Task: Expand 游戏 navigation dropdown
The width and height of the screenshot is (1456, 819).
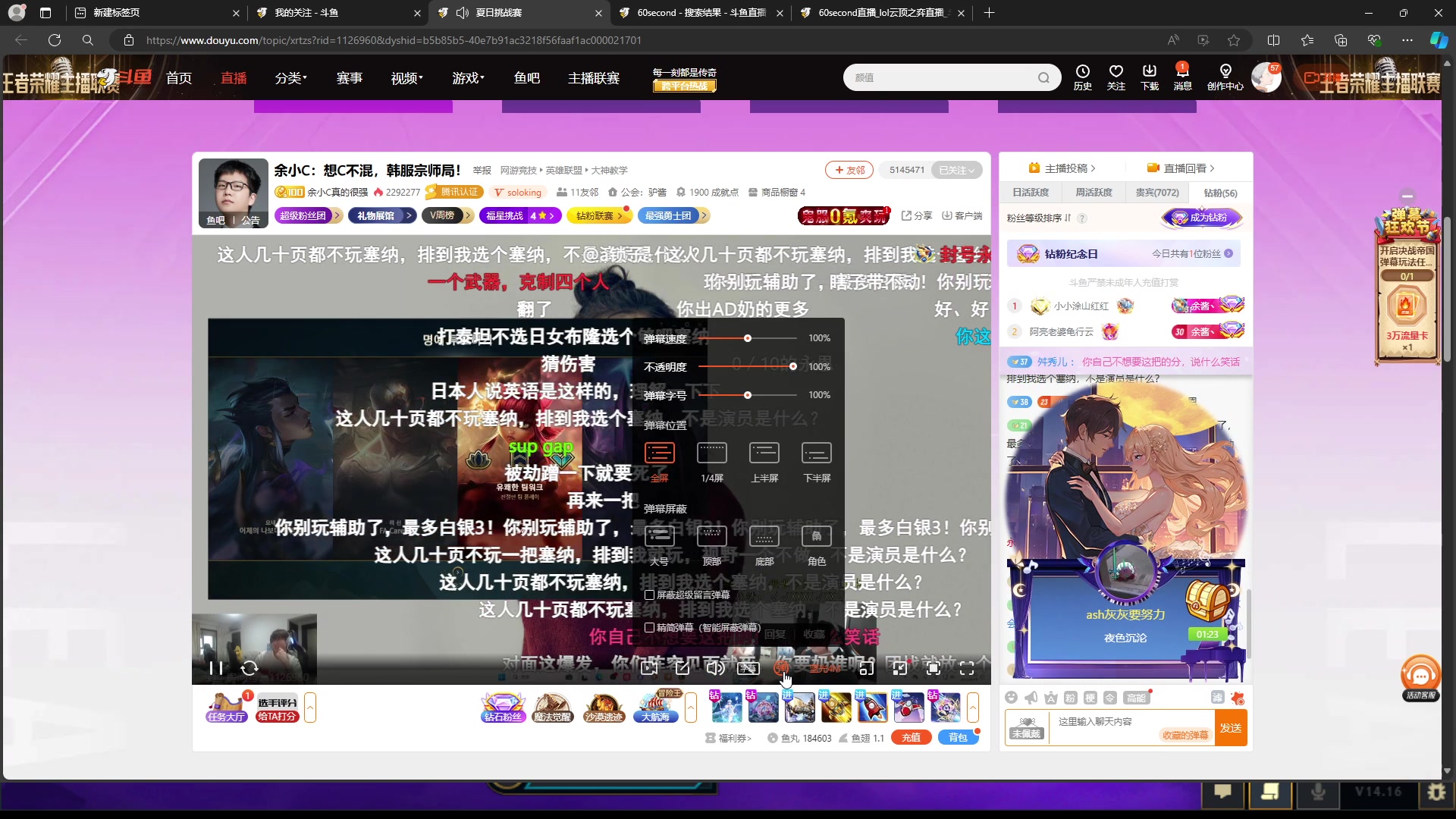Action: [469, 78]
